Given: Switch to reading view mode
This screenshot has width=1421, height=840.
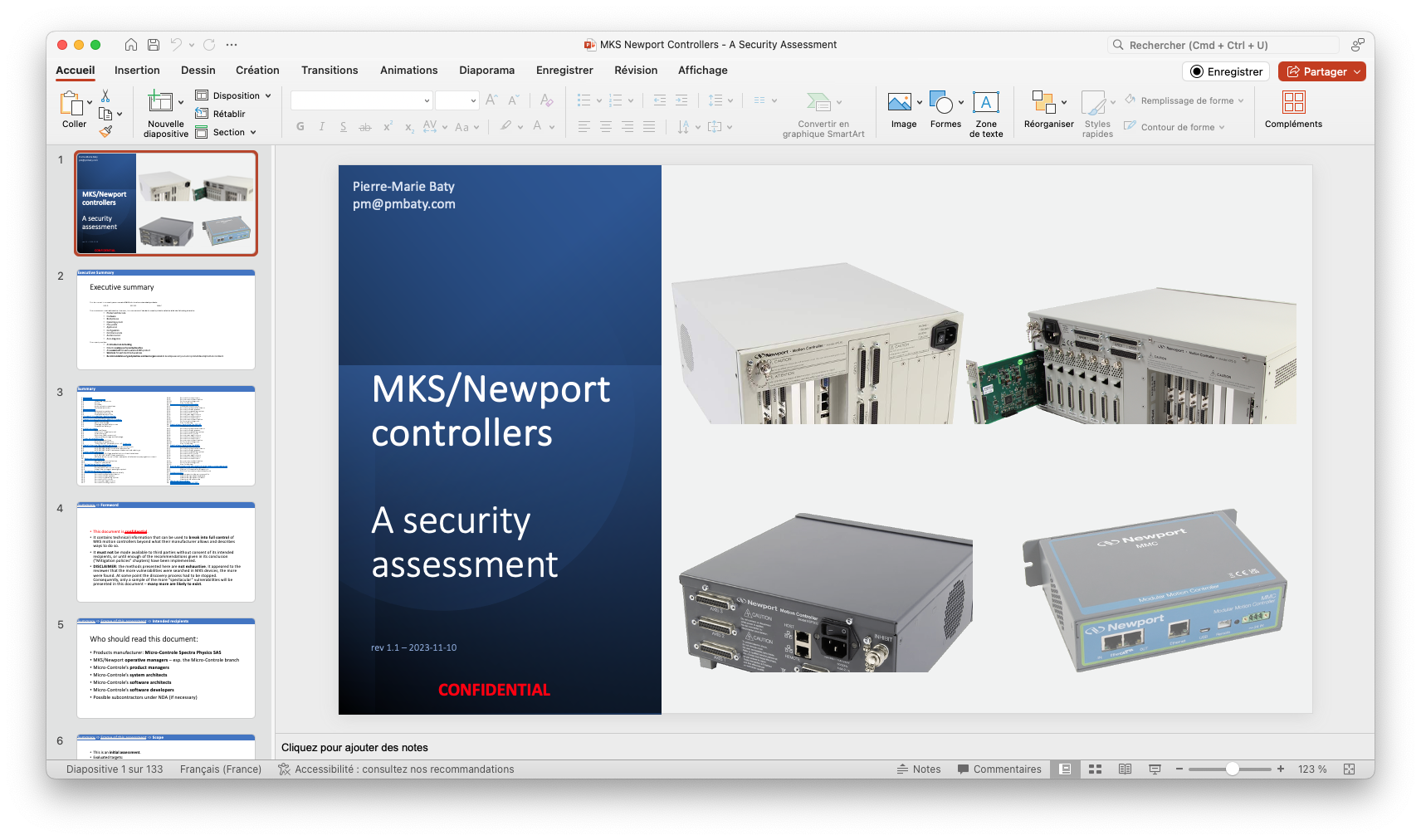Looking at the screenshot, I should tap(1125, 769).
